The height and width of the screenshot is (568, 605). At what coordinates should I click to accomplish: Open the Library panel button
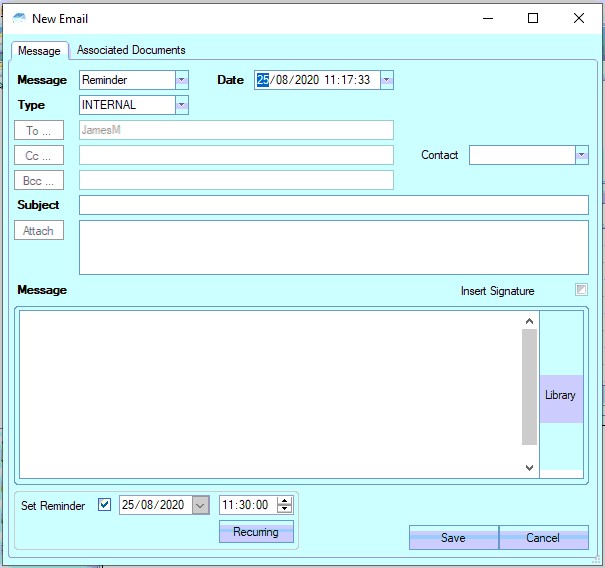pos(560,395)
